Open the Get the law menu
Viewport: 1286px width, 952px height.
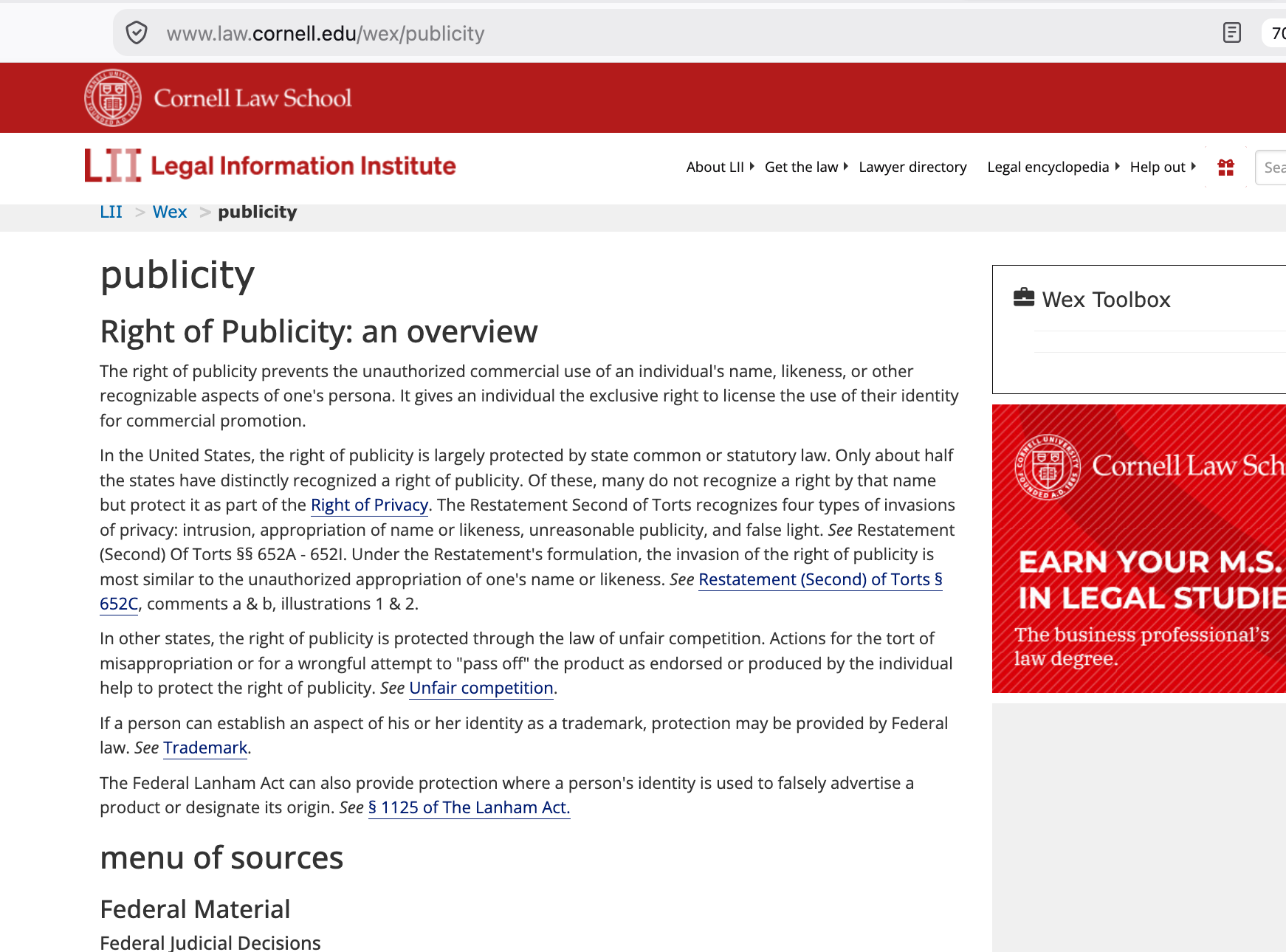[x=801, y=167]
